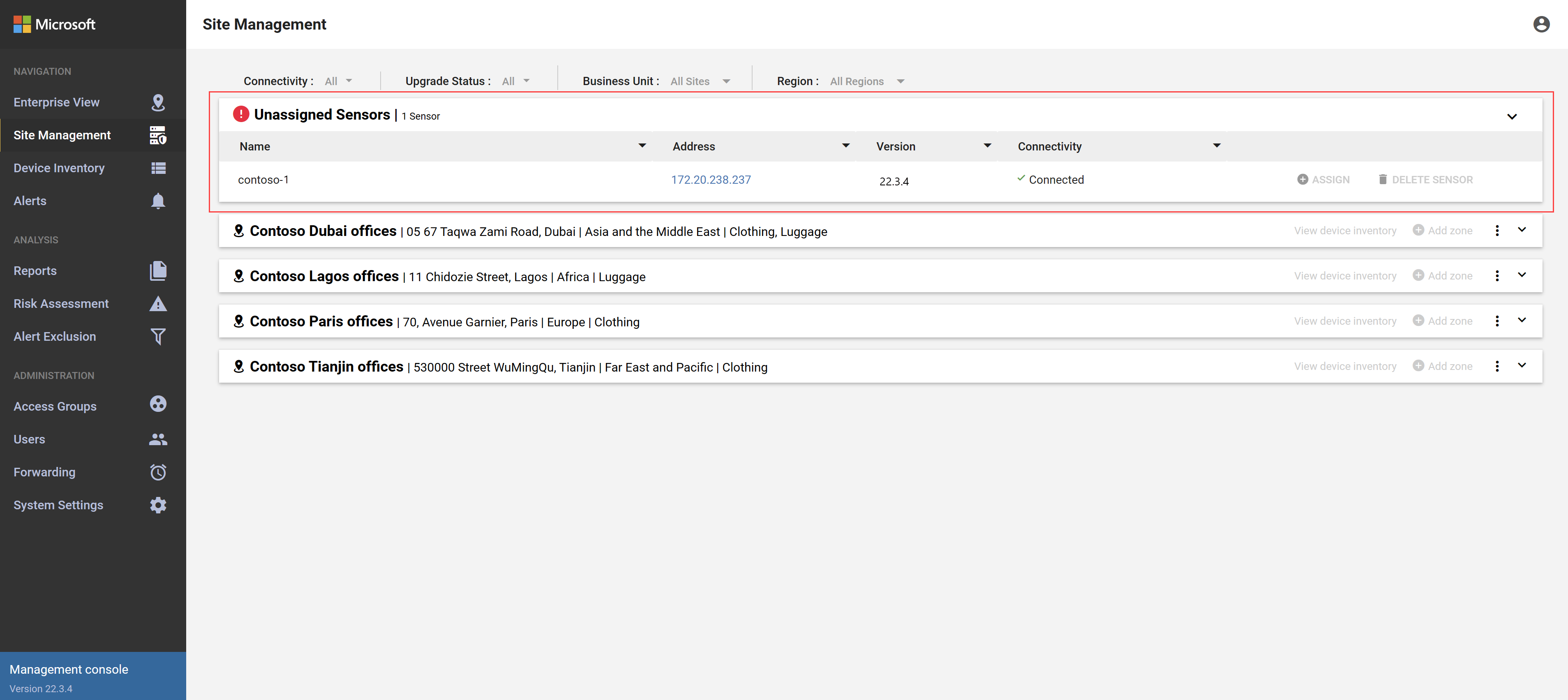Open the Region filter dropdown
The image size is (1568, 700).
tap(866, 81)
